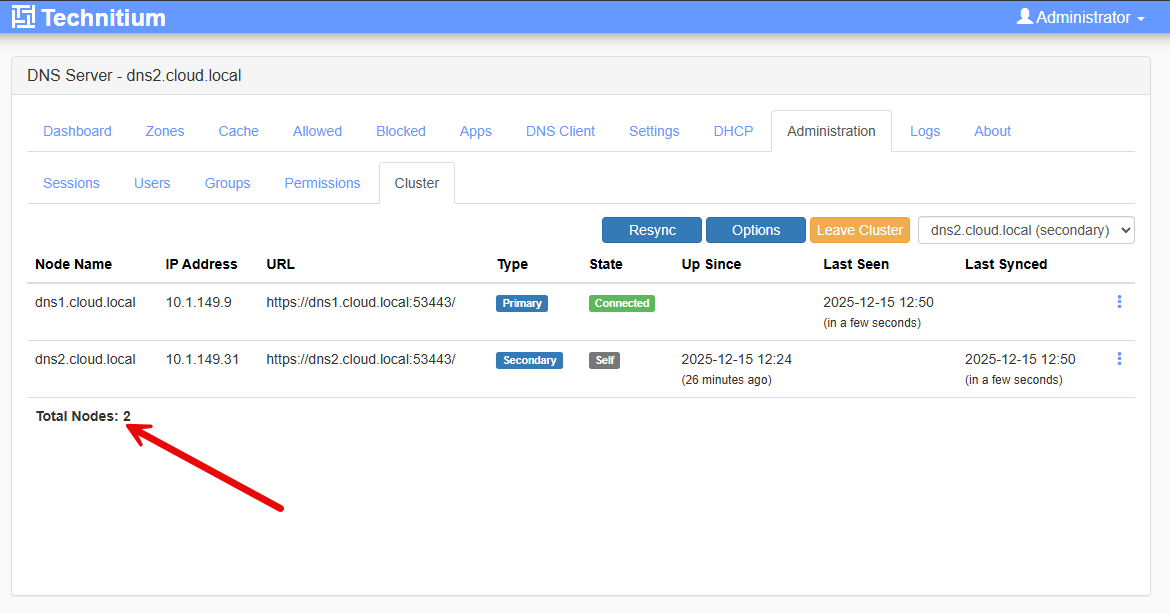This screenshot has width=1170, height=613.
Task: Click the Node Name column header
Action: 73,264
